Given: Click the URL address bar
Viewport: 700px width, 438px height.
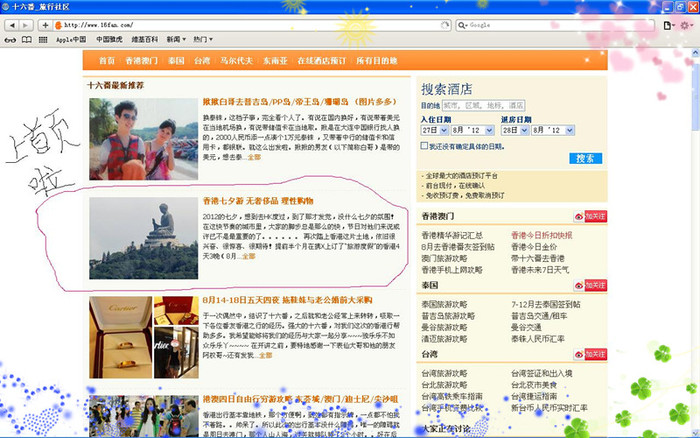Looking at the screenshot, I should [250, 25].
